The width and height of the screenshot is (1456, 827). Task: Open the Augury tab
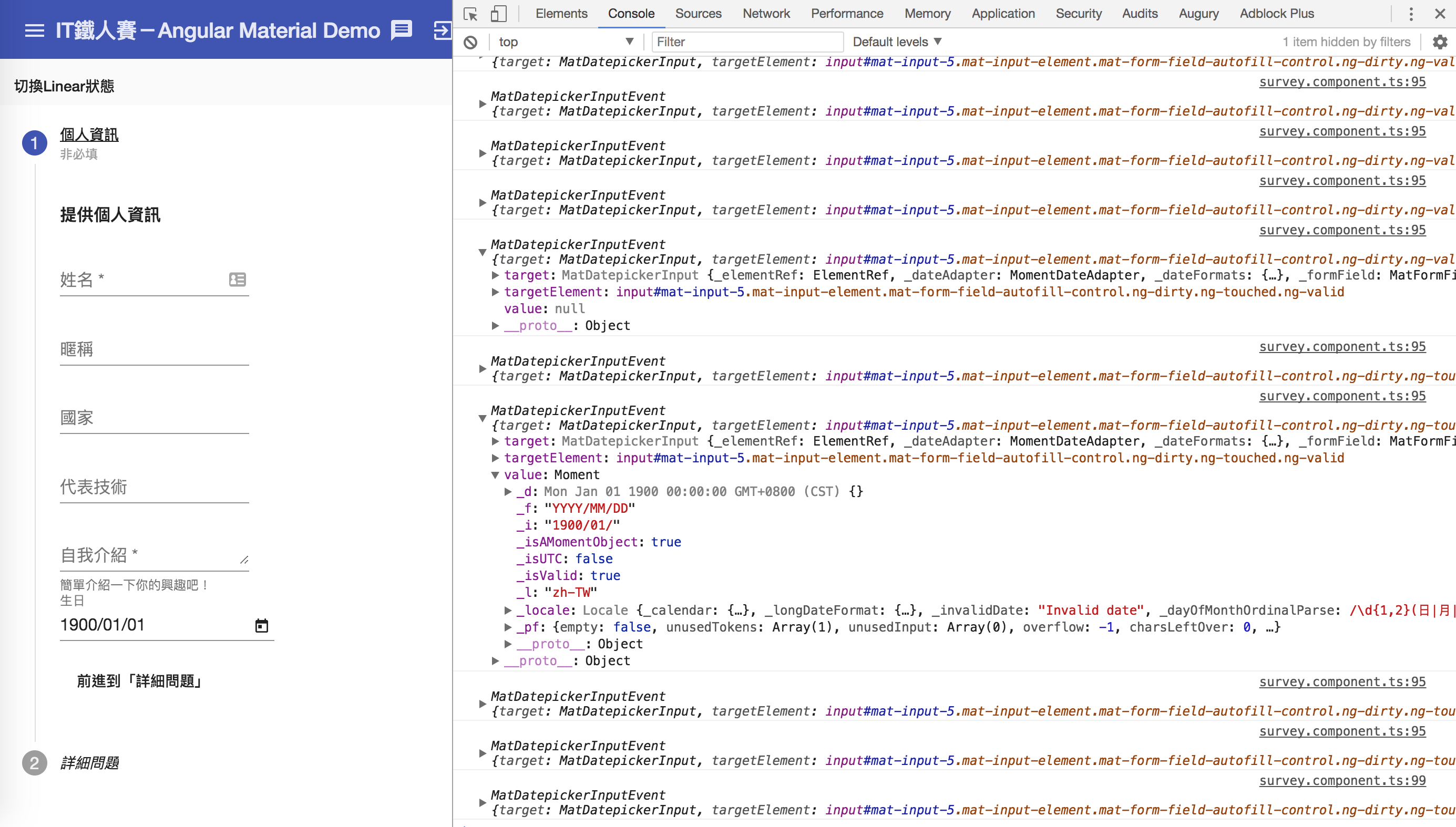pyautogui.click(x=1198, y=14)
